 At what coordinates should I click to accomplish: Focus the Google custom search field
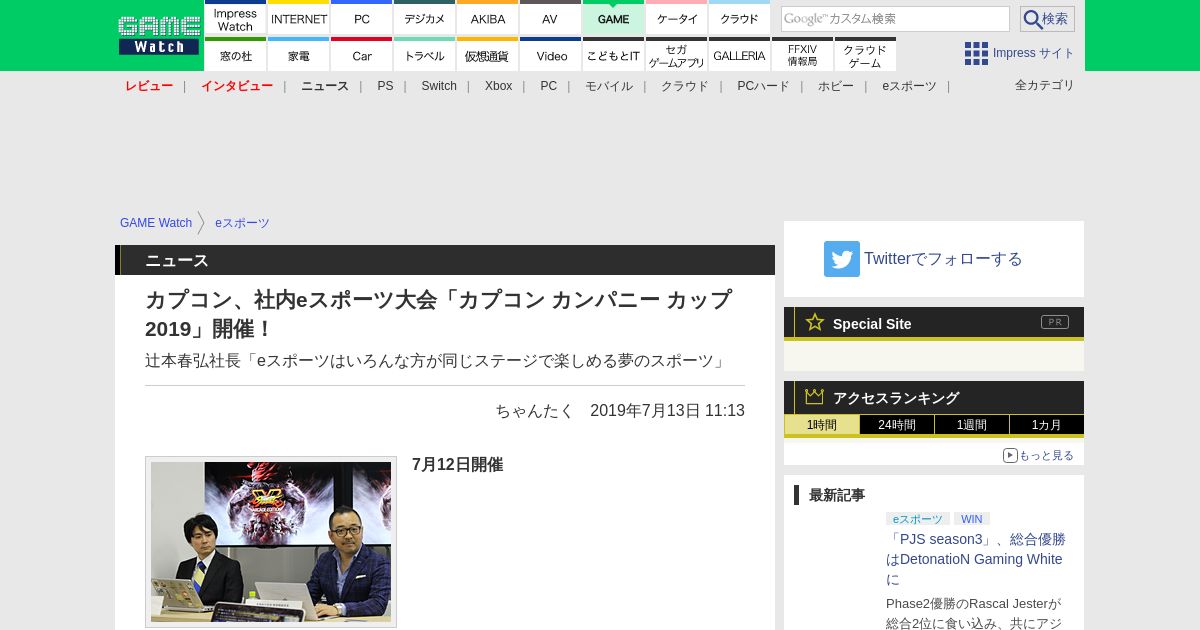pos(895,19)
